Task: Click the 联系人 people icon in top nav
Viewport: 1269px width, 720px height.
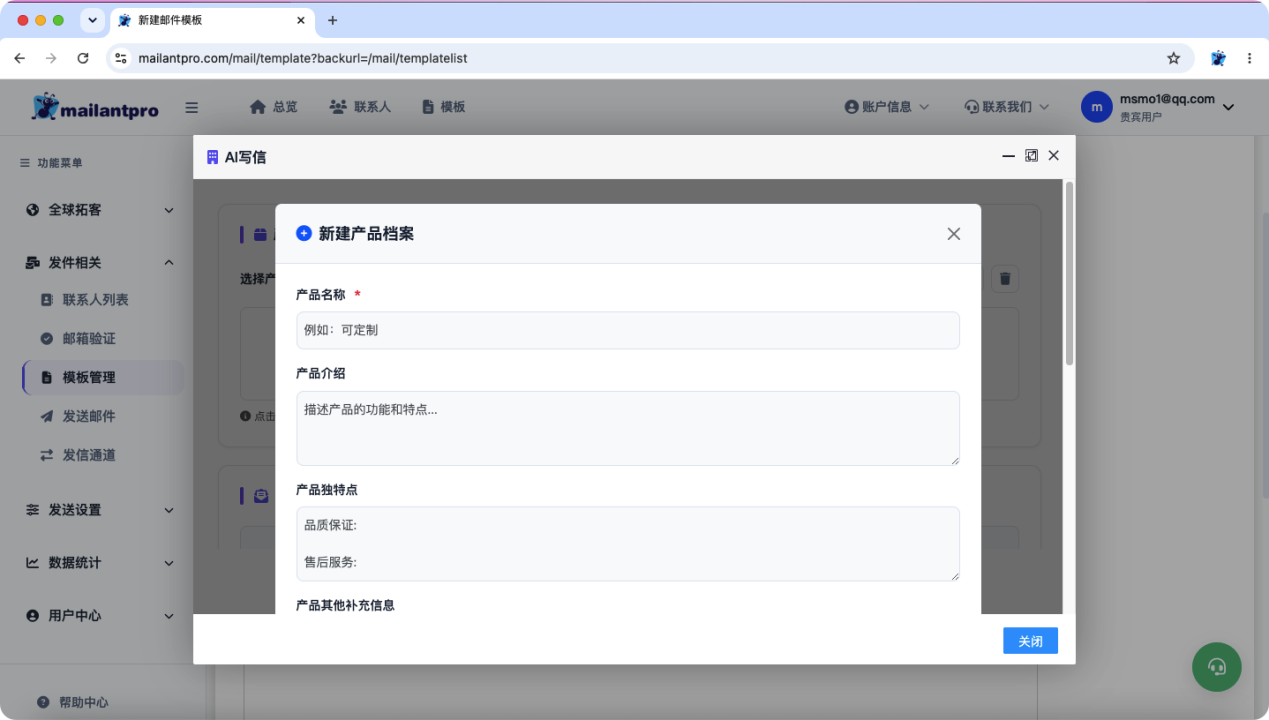Action: tap(338, 107)
